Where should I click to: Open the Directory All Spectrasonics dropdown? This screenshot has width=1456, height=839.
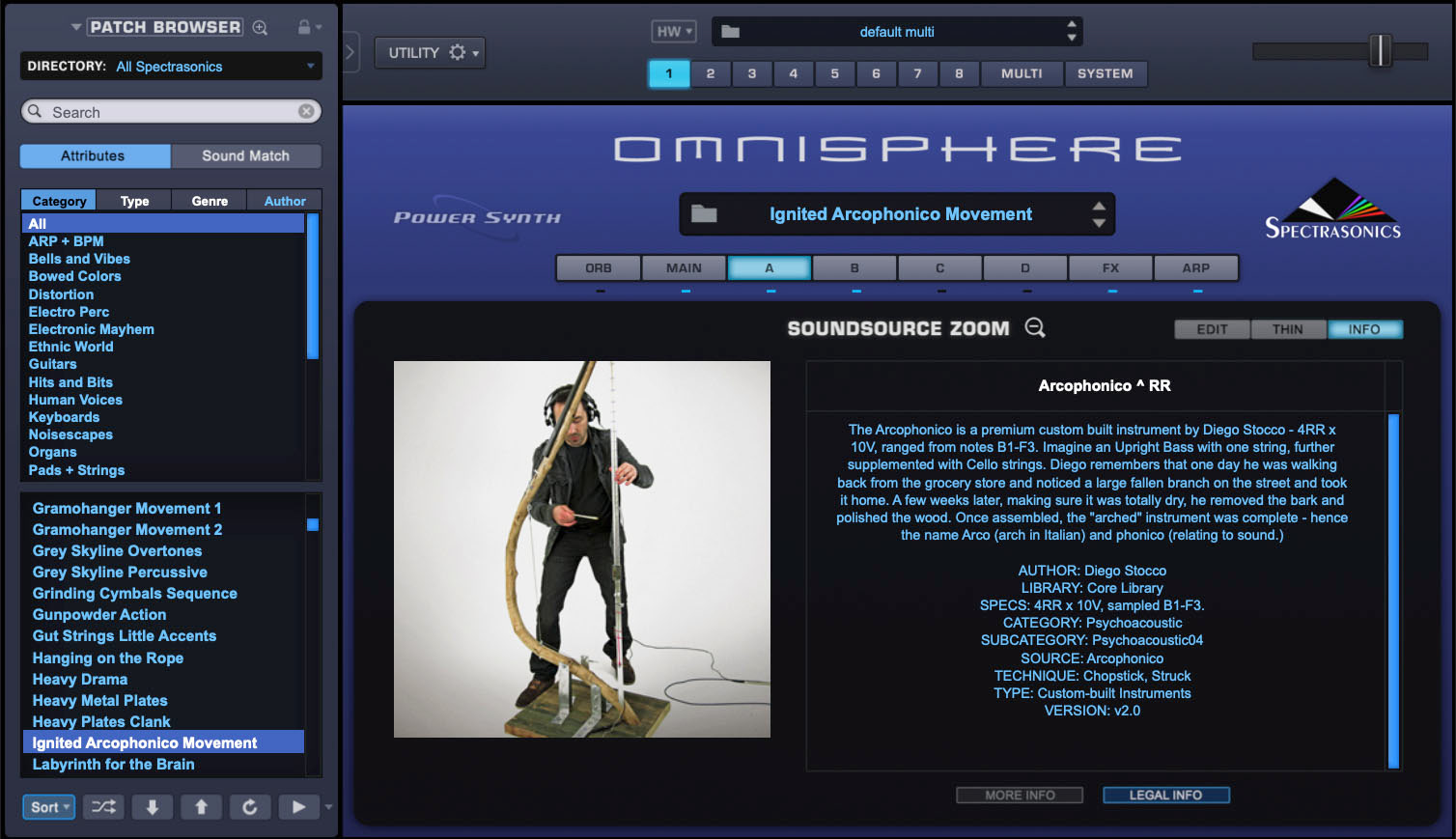(171, 67)
